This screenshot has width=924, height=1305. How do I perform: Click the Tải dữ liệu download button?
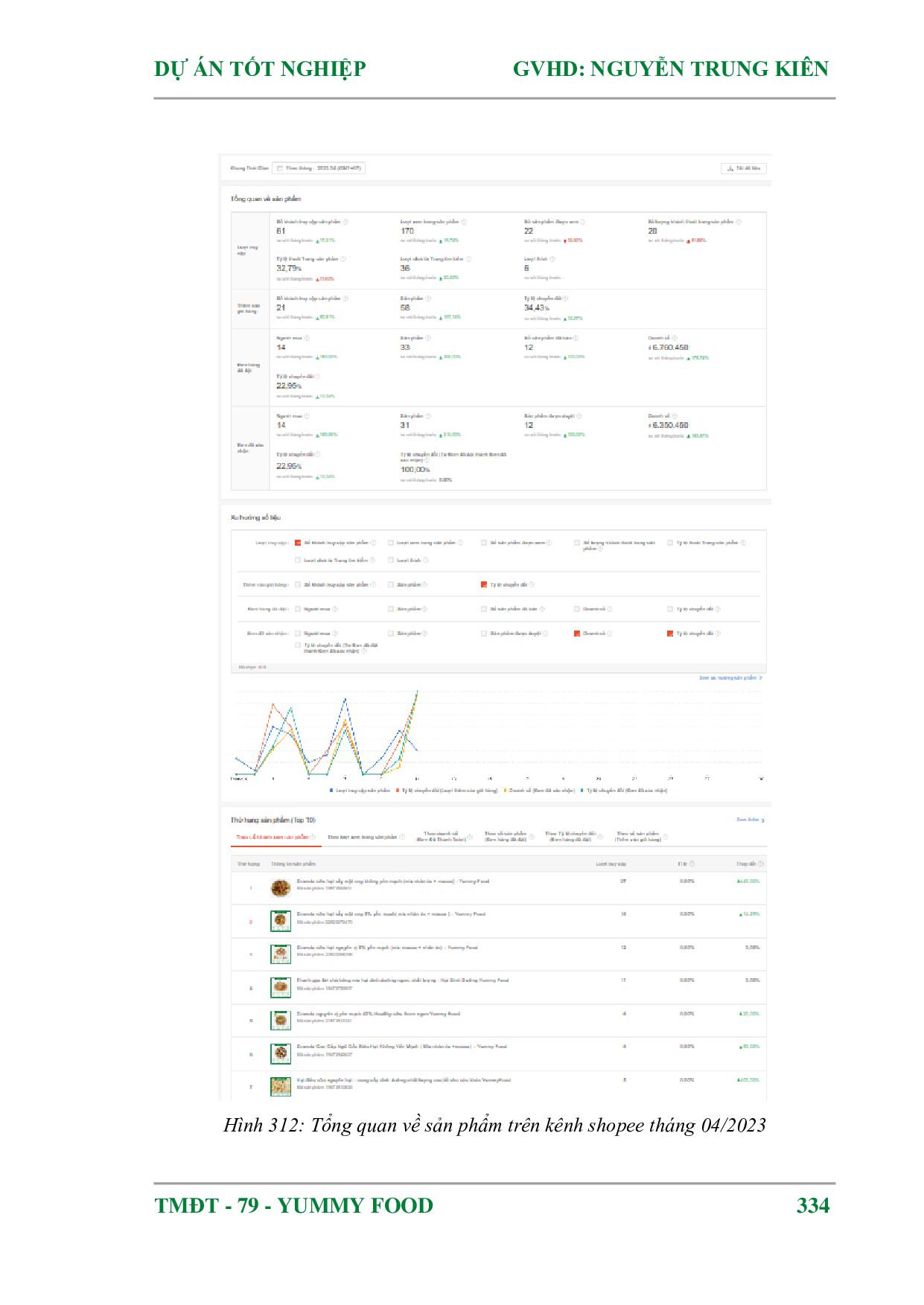click(x=743, y=168)
